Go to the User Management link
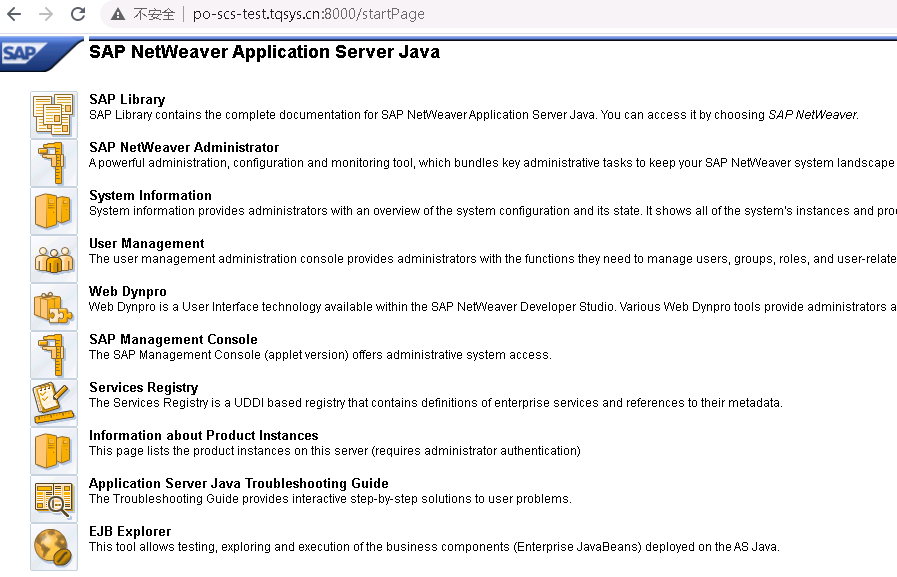 [x=146, y=244]
